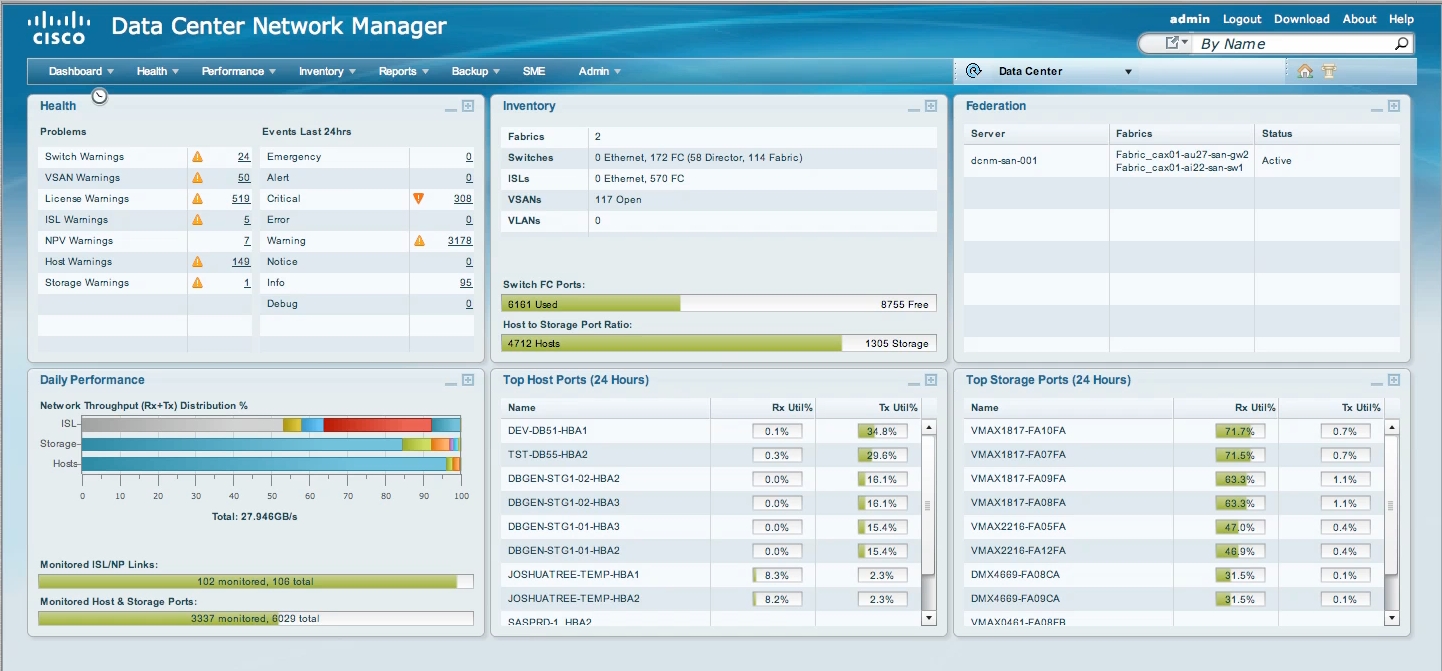
Task: Minimize the Federation panel
Action: coord(1377,108)
